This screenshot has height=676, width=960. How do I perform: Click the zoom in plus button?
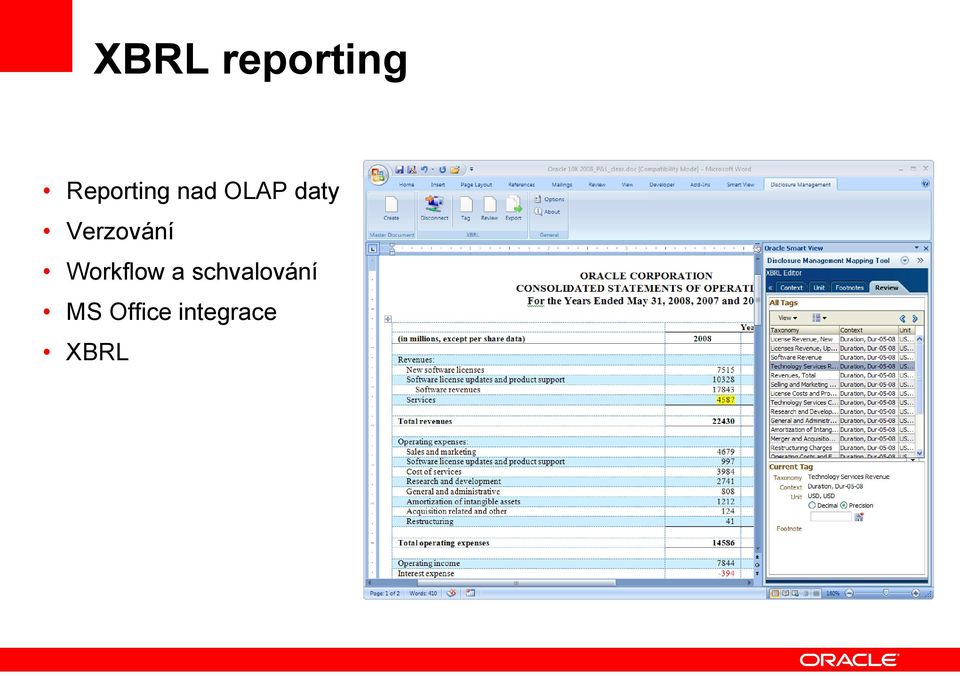coord(915,593)
